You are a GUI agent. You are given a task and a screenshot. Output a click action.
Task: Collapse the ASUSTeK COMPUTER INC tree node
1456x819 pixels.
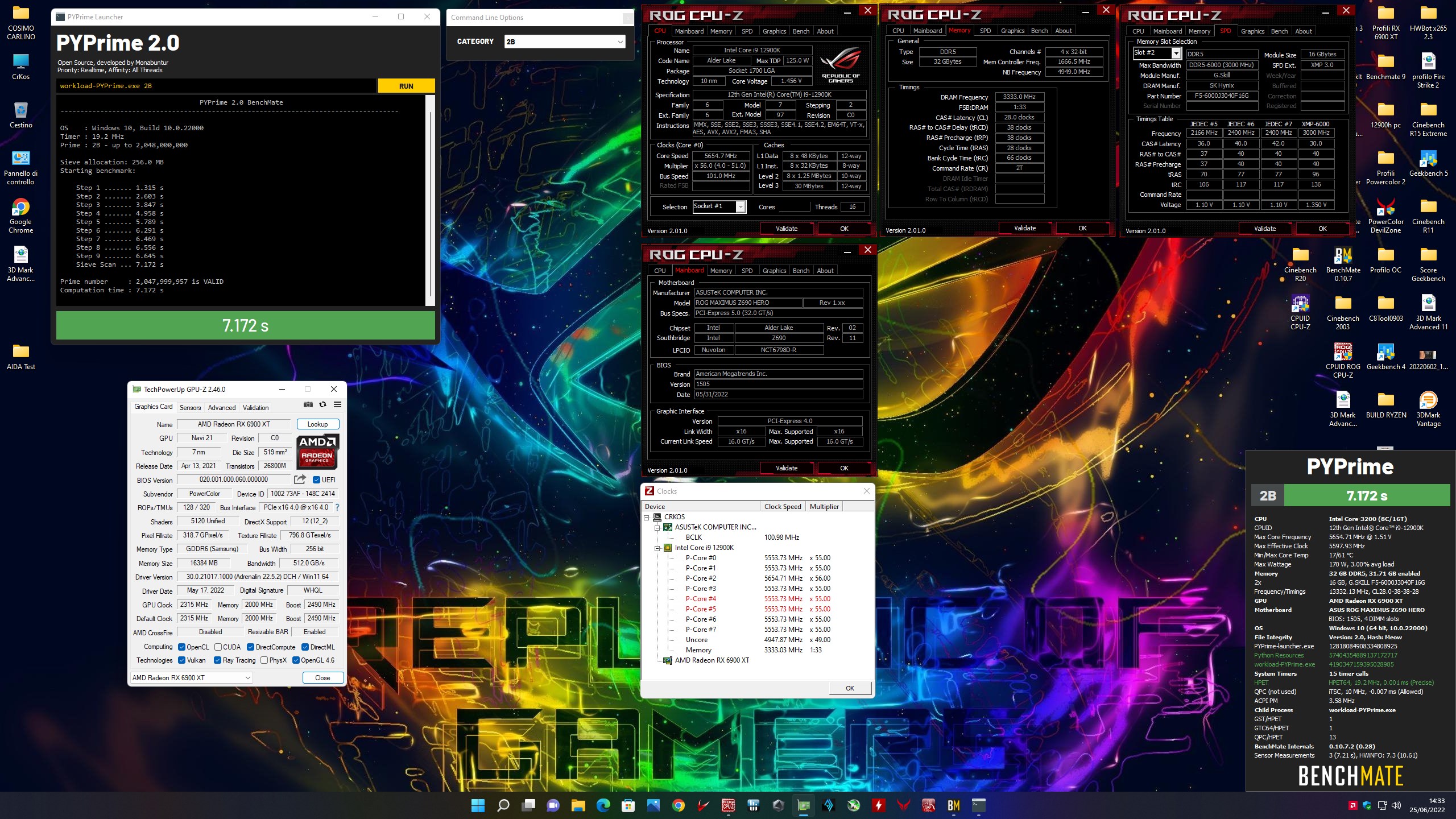pos(657,527)
